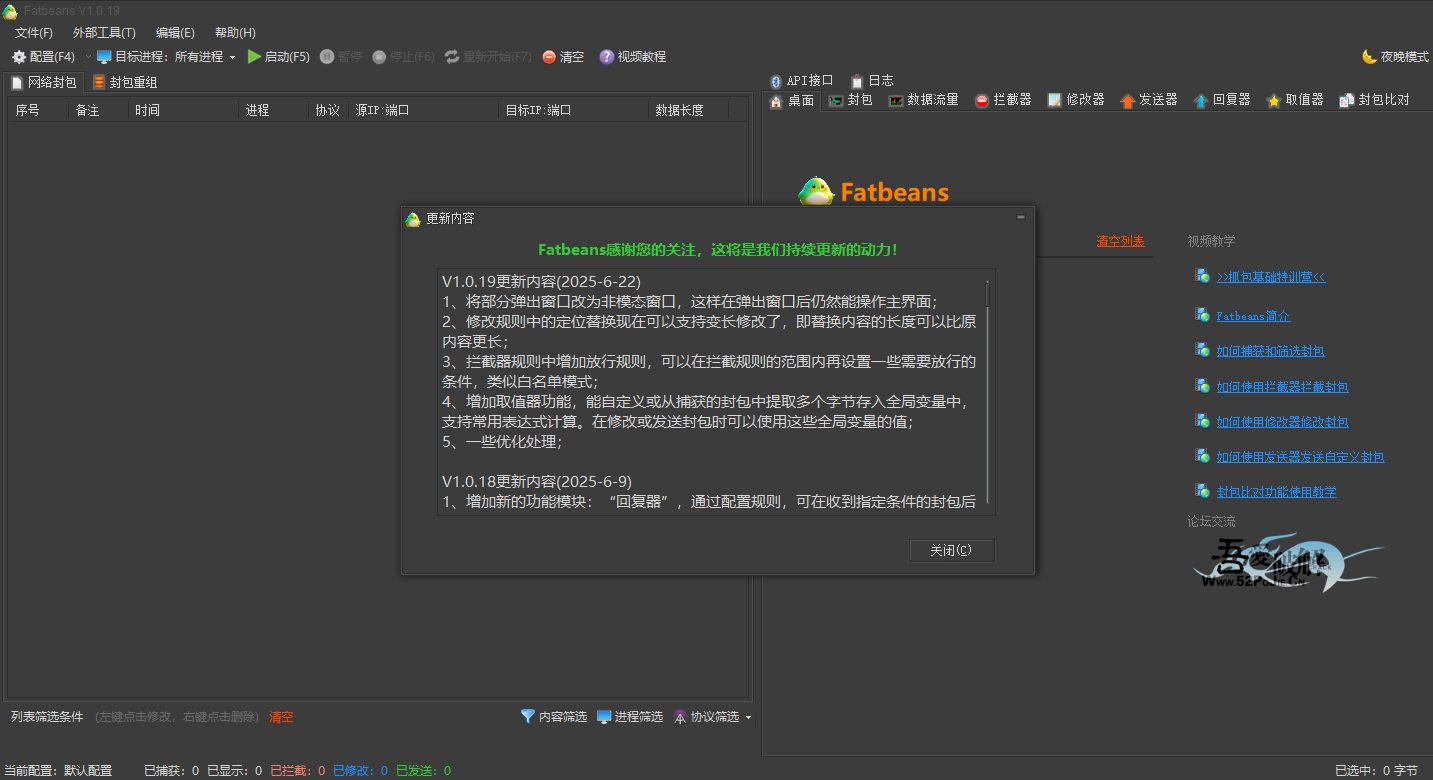Click the 启动(F5) green play icon

(254, 57)
